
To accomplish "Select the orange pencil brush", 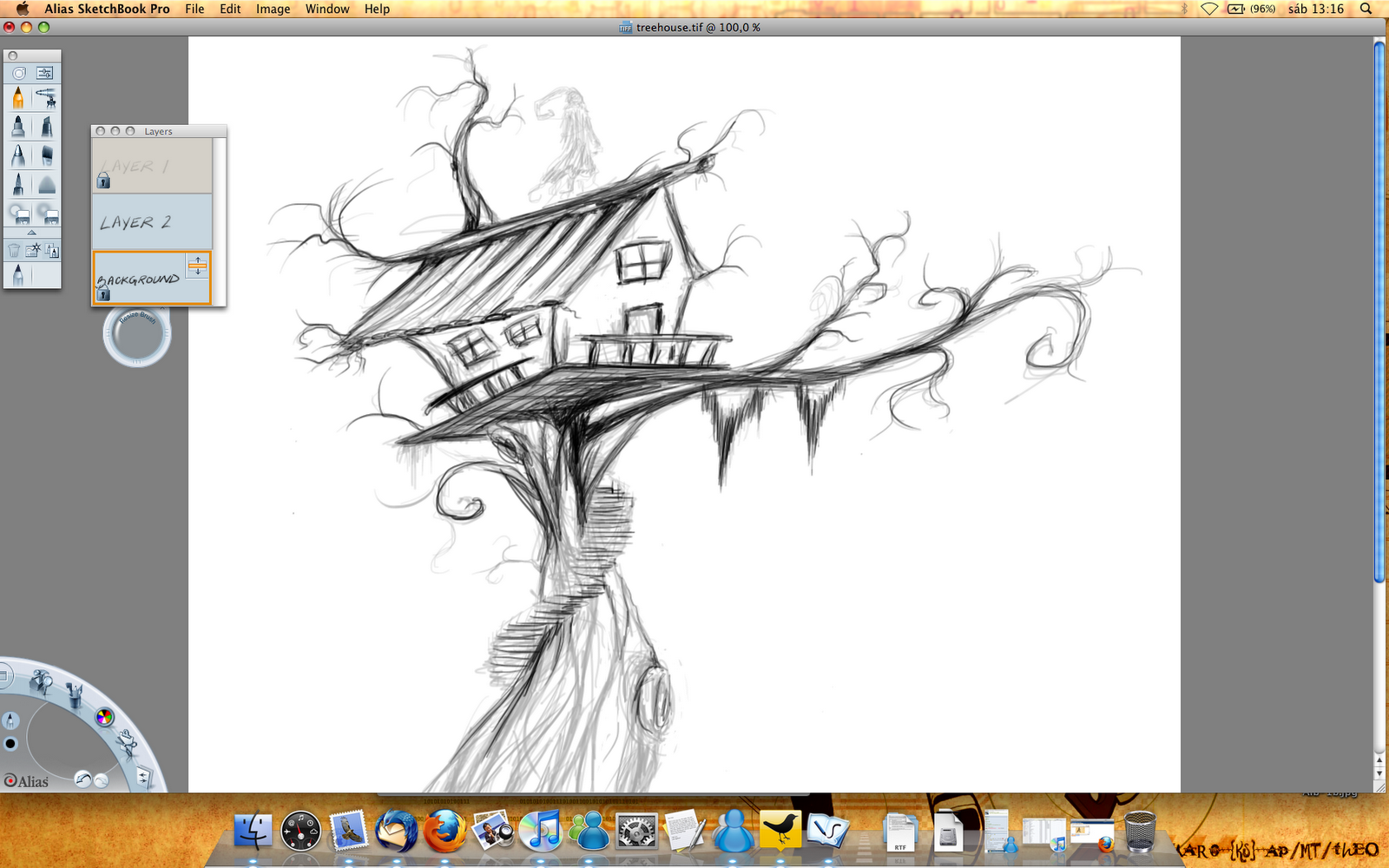I will [x=18, y=98].
